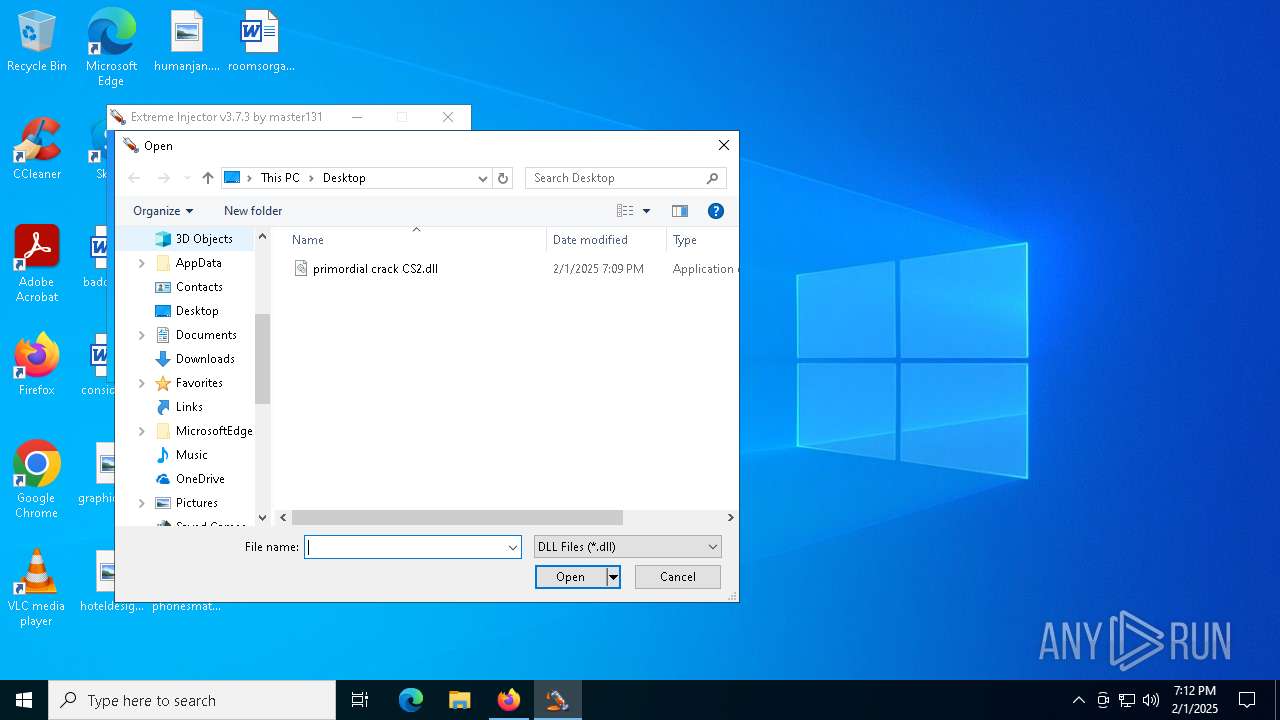Select the VLC media player shortcut
This screenshot has width=1280, height=720.
click(x=37, y=588)
